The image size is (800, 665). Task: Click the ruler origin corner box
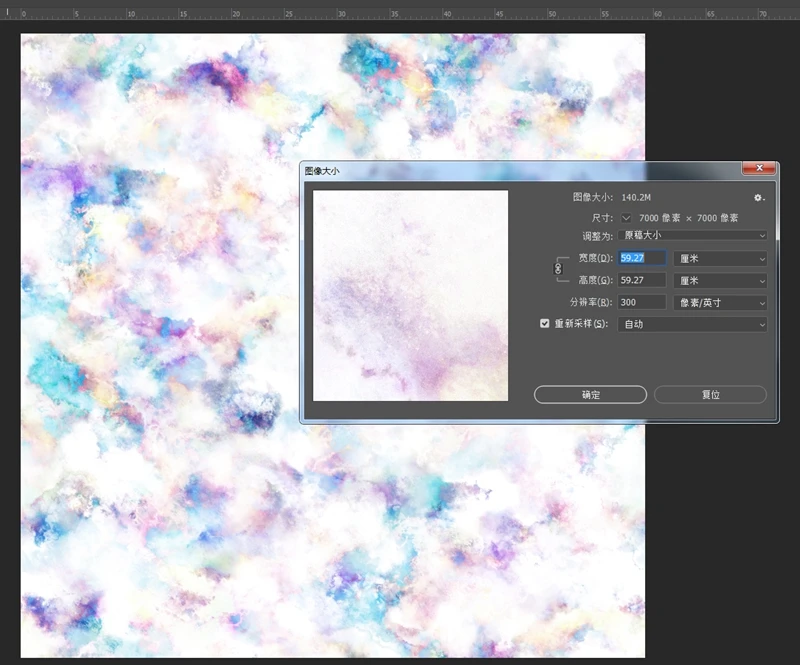click(6, 14)
